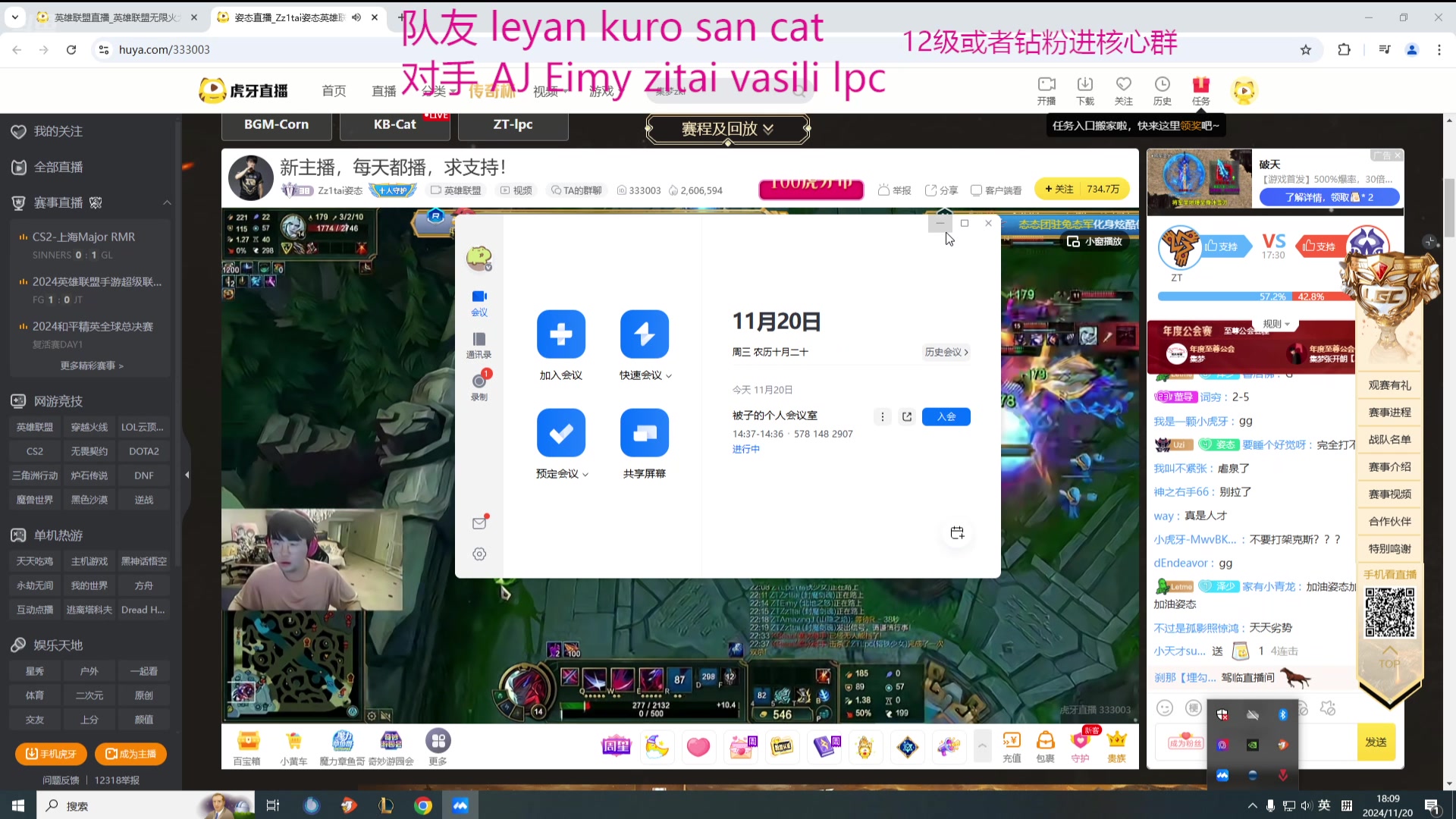The height and width of the screenshot is (819, 1456).
Task: Click the 手机虎牙 orange button
Action: coord(51,754)
